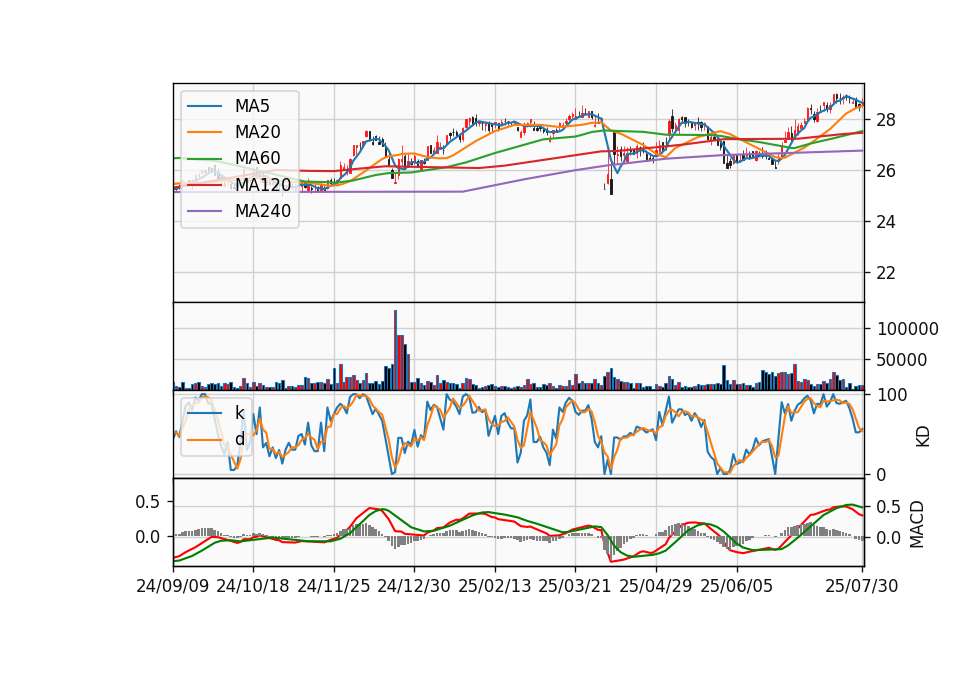
Task: Click the k legend label in KD panel
Action: coord(239,413)
